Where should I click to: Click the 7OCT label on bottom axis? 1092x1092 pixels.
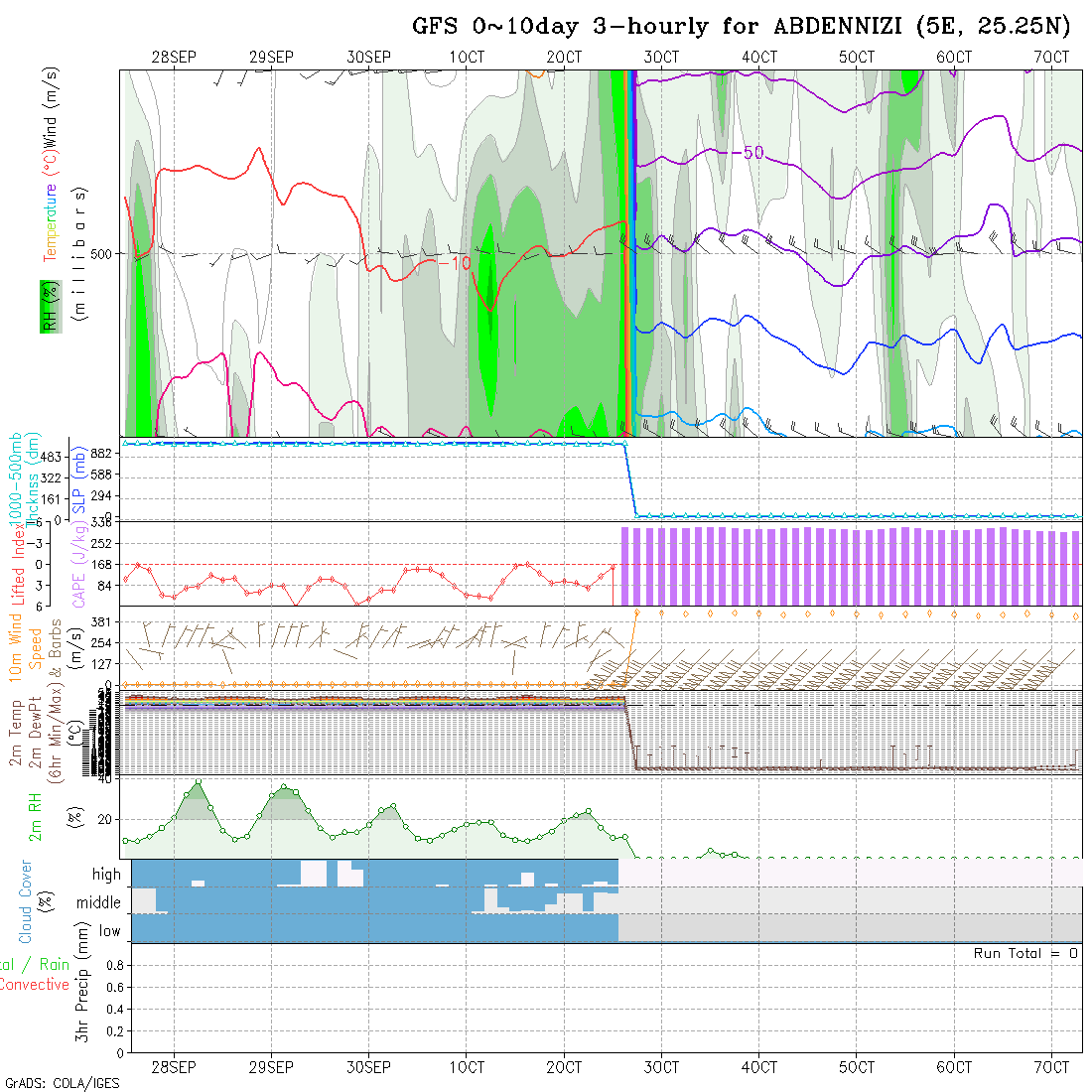point(1050,1067)
